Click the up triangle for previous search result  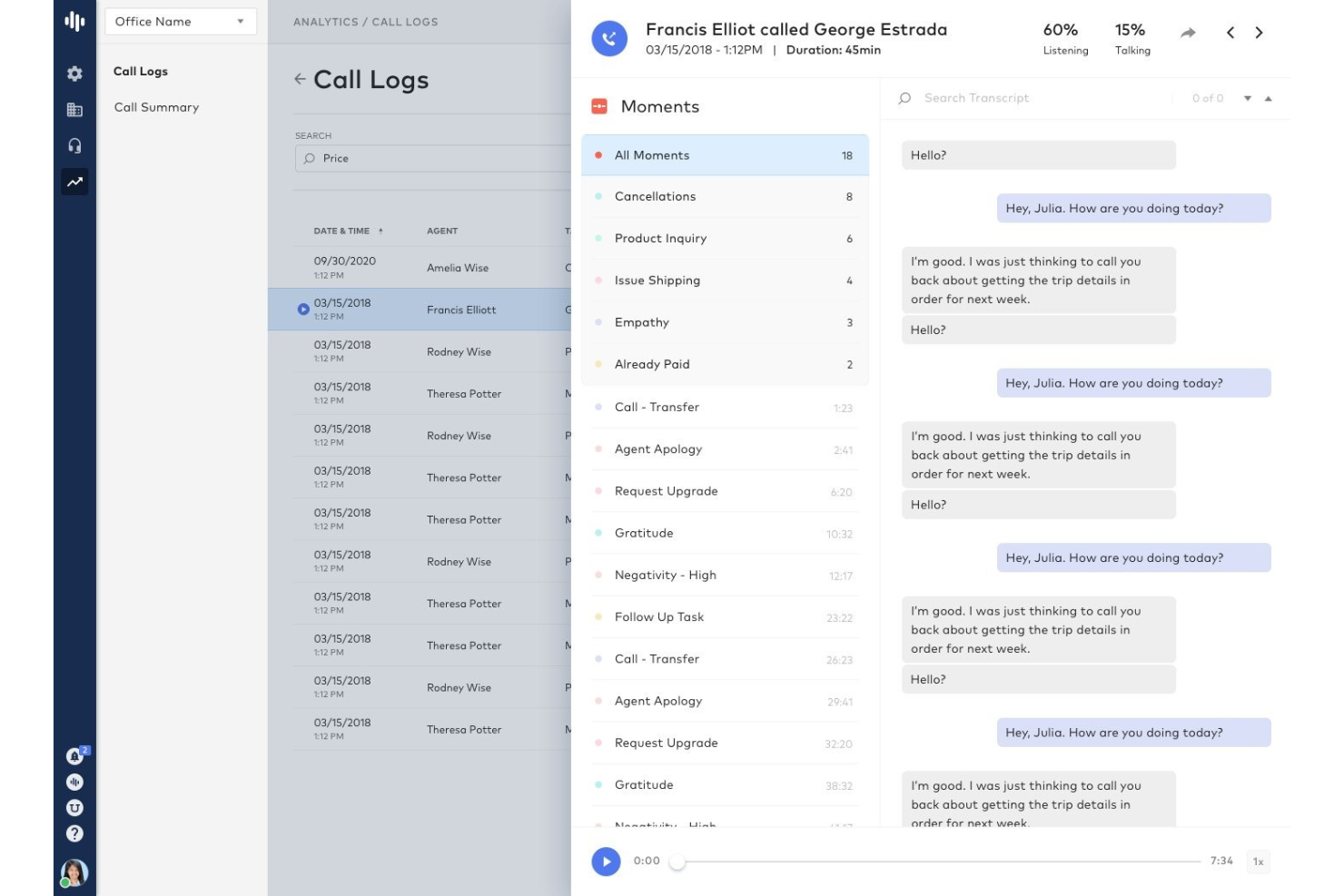tap(1269, 98)
